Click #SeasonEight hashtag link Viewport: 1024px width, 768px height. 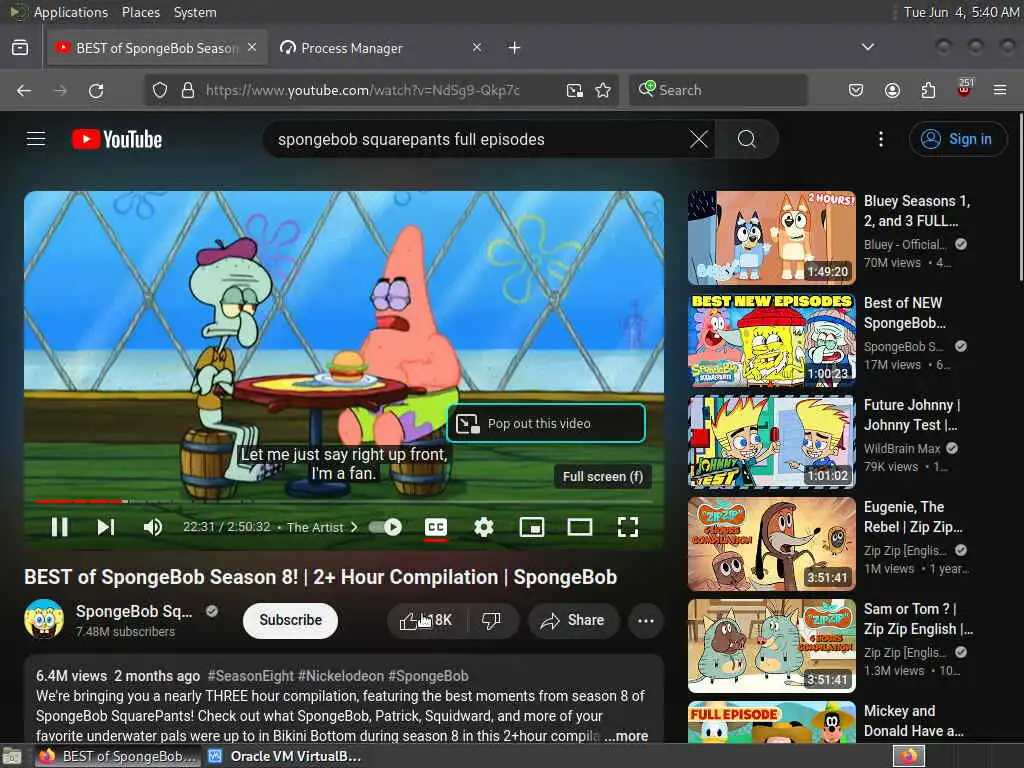pyautogui.click(x=250, y=676)
